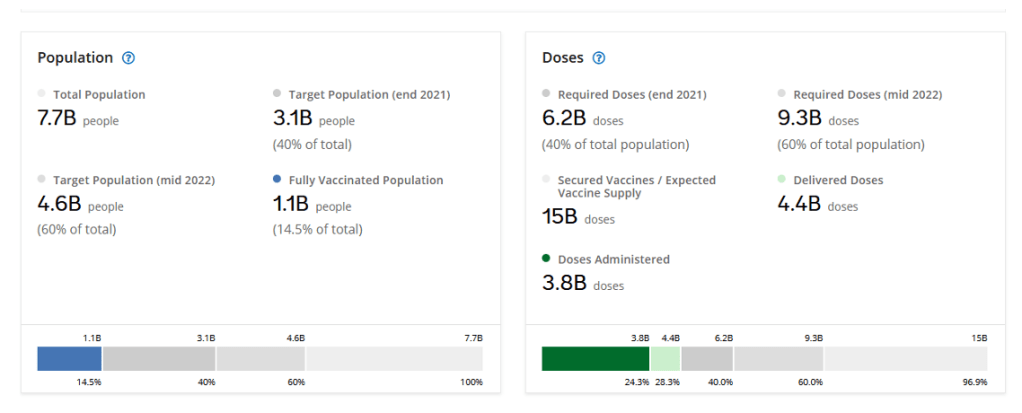Click the Target Population (mid 2022) label
This screenshot has width=1022, height=413.
134,180
